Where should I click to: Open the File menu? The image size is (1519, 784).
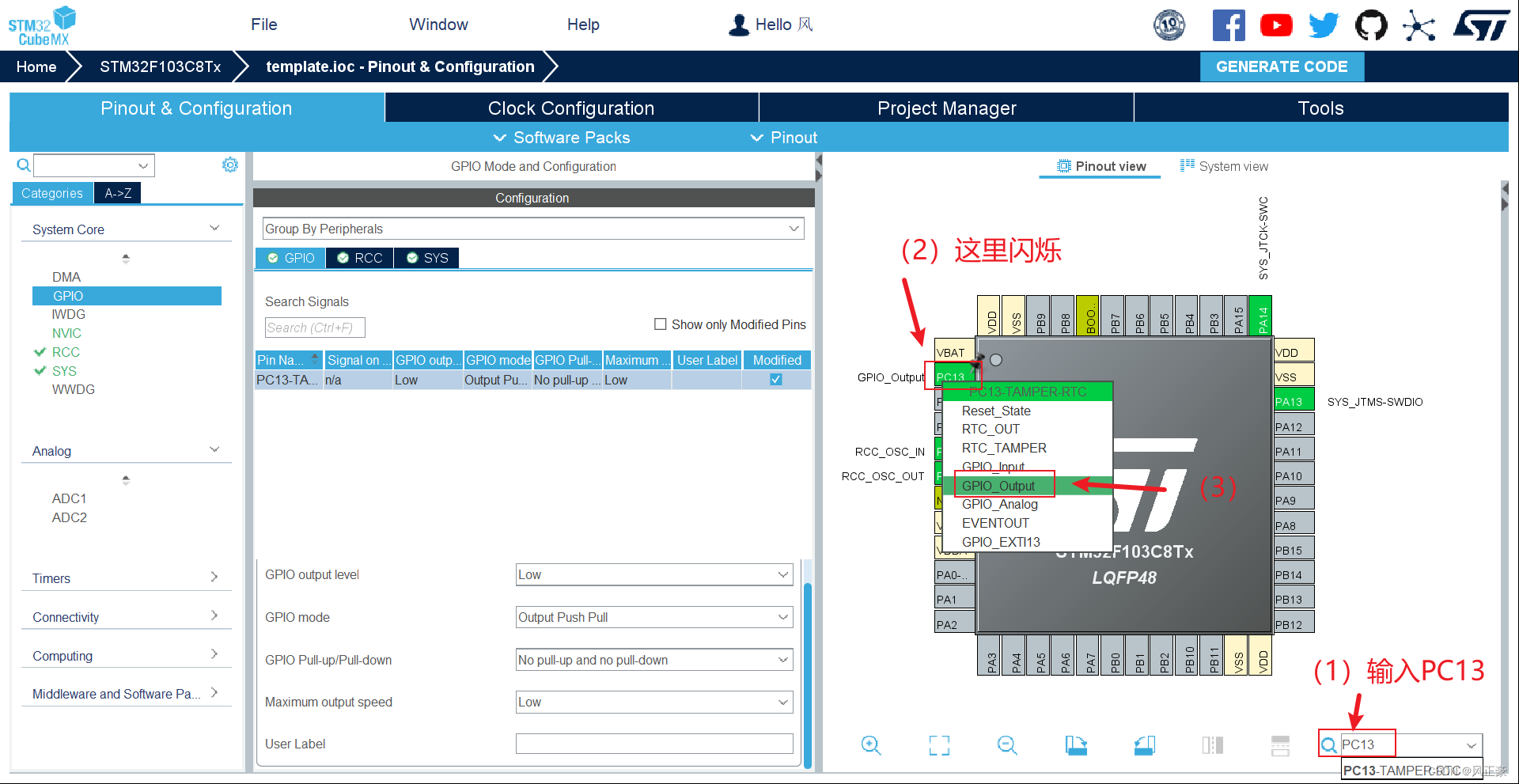click(x=264, y=25)
